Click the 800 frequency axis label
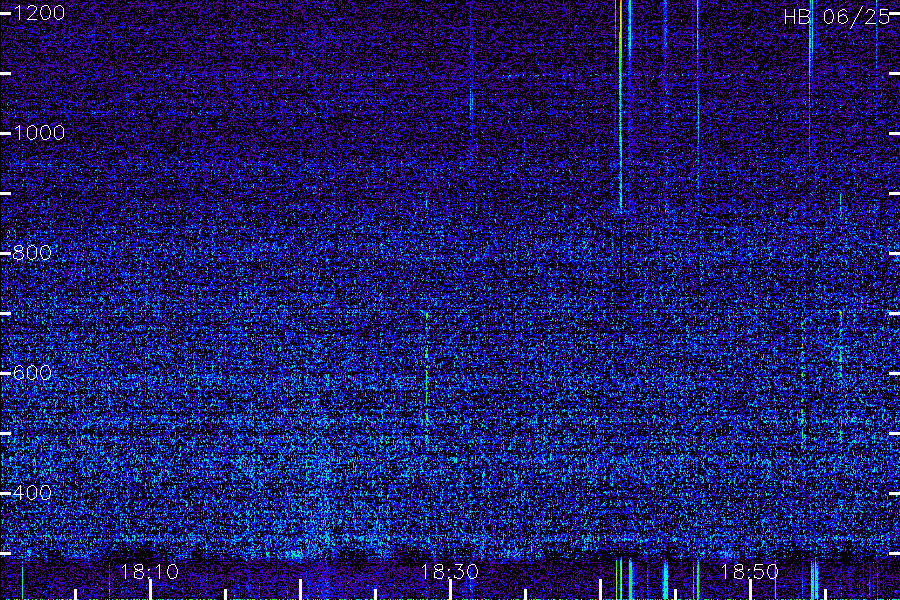 [x=32, y=253]
